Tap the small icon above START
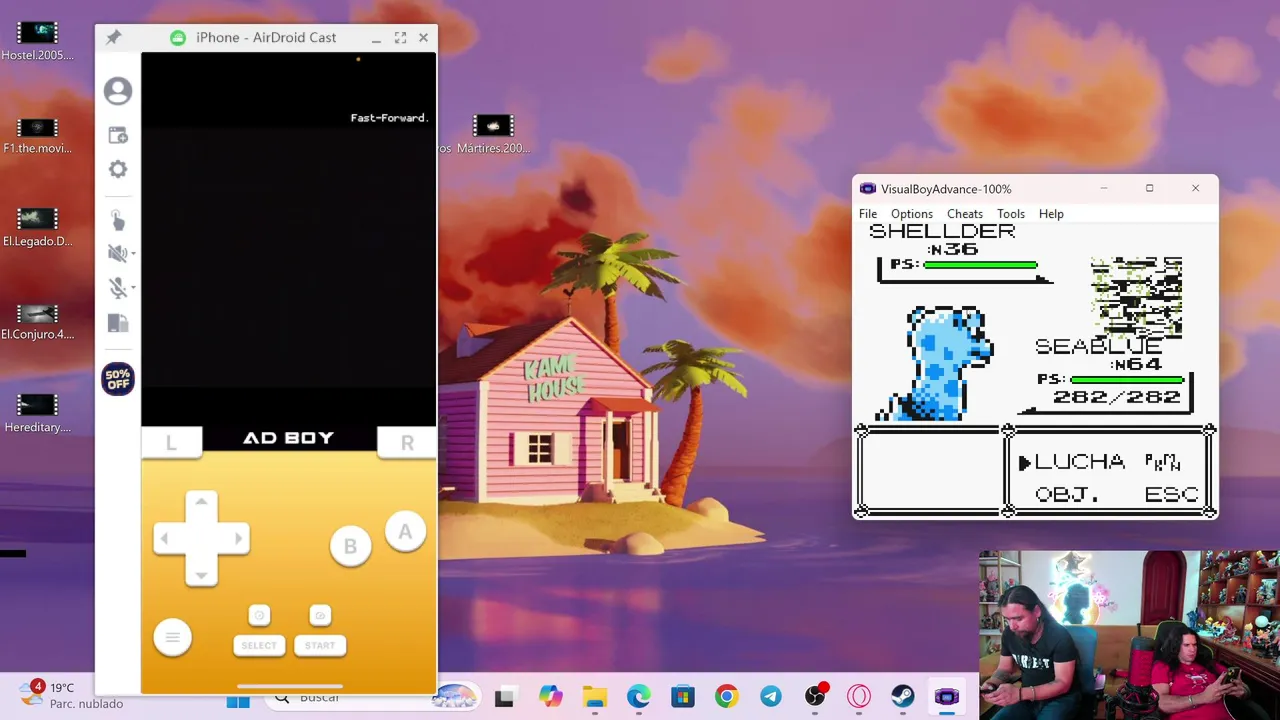The width and height of the screenshot is (1280, 720). click(x=320, y=615)
